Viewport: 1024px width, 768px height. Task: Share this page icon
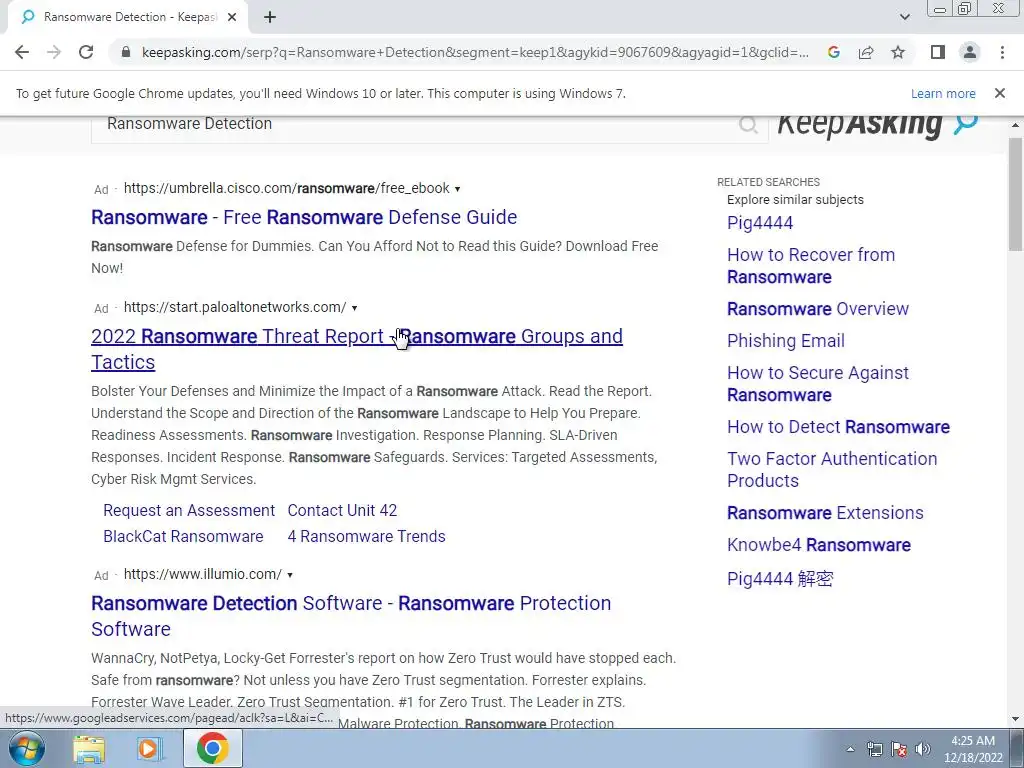866,52
